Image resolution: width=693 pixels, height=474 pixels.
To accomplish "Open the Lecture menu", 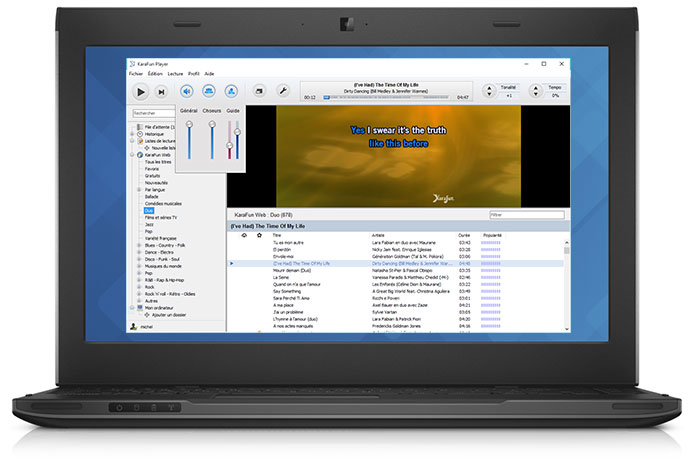I will (175, 74).
